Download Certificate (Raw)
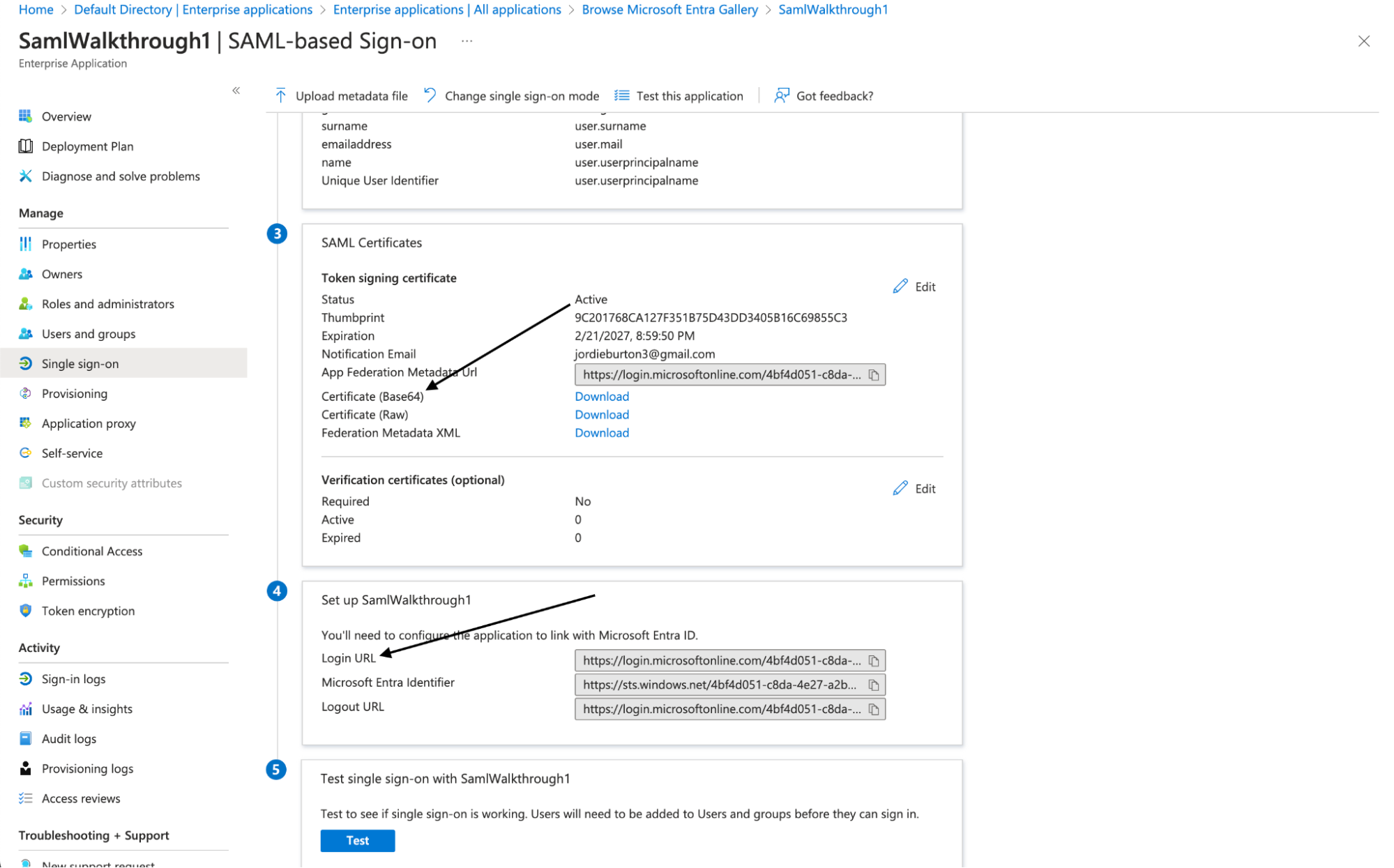 (602, 415)
